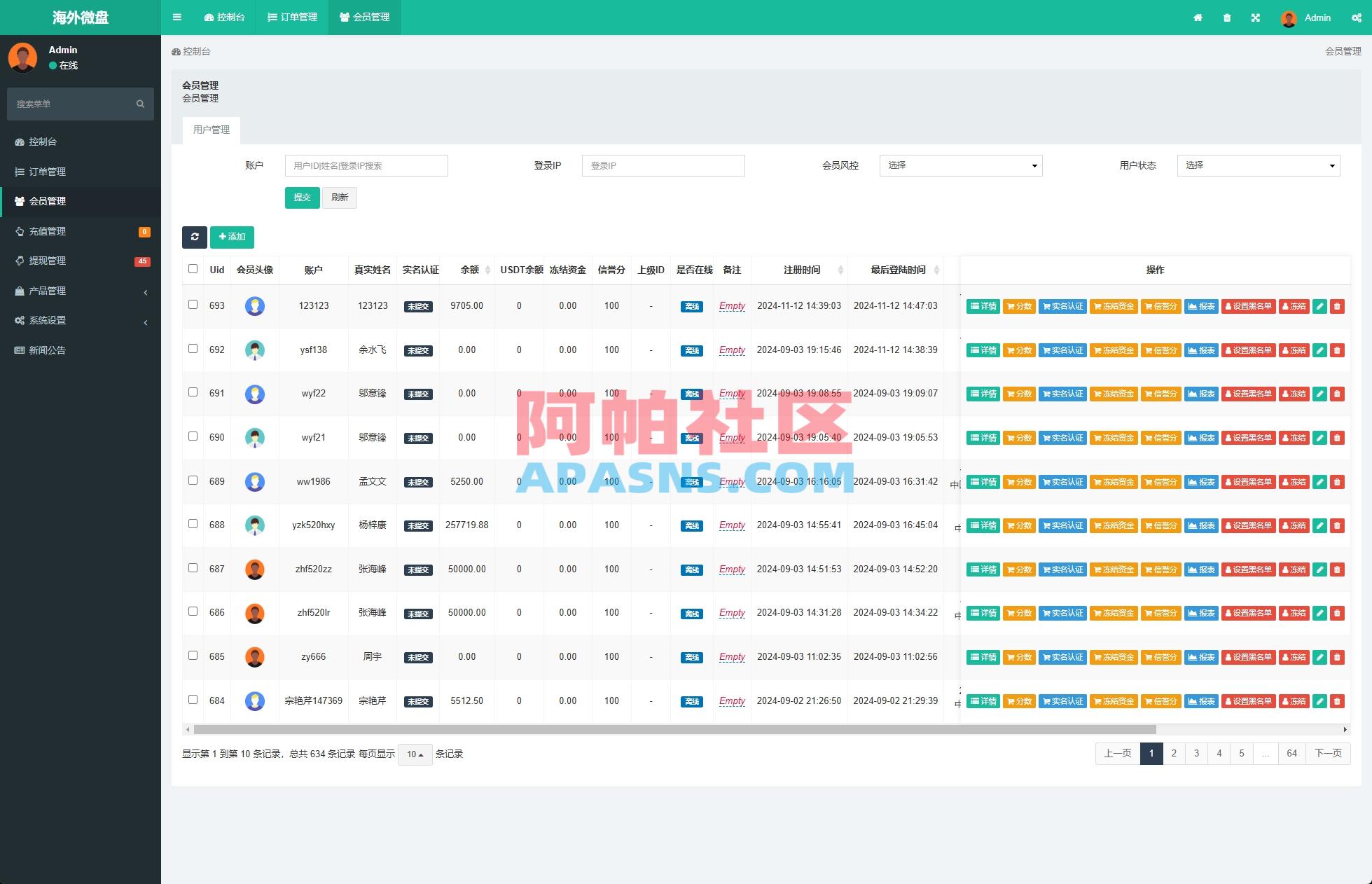
Task: Open the 用户状态 selection dropdown
Action: pos(1259,165)
